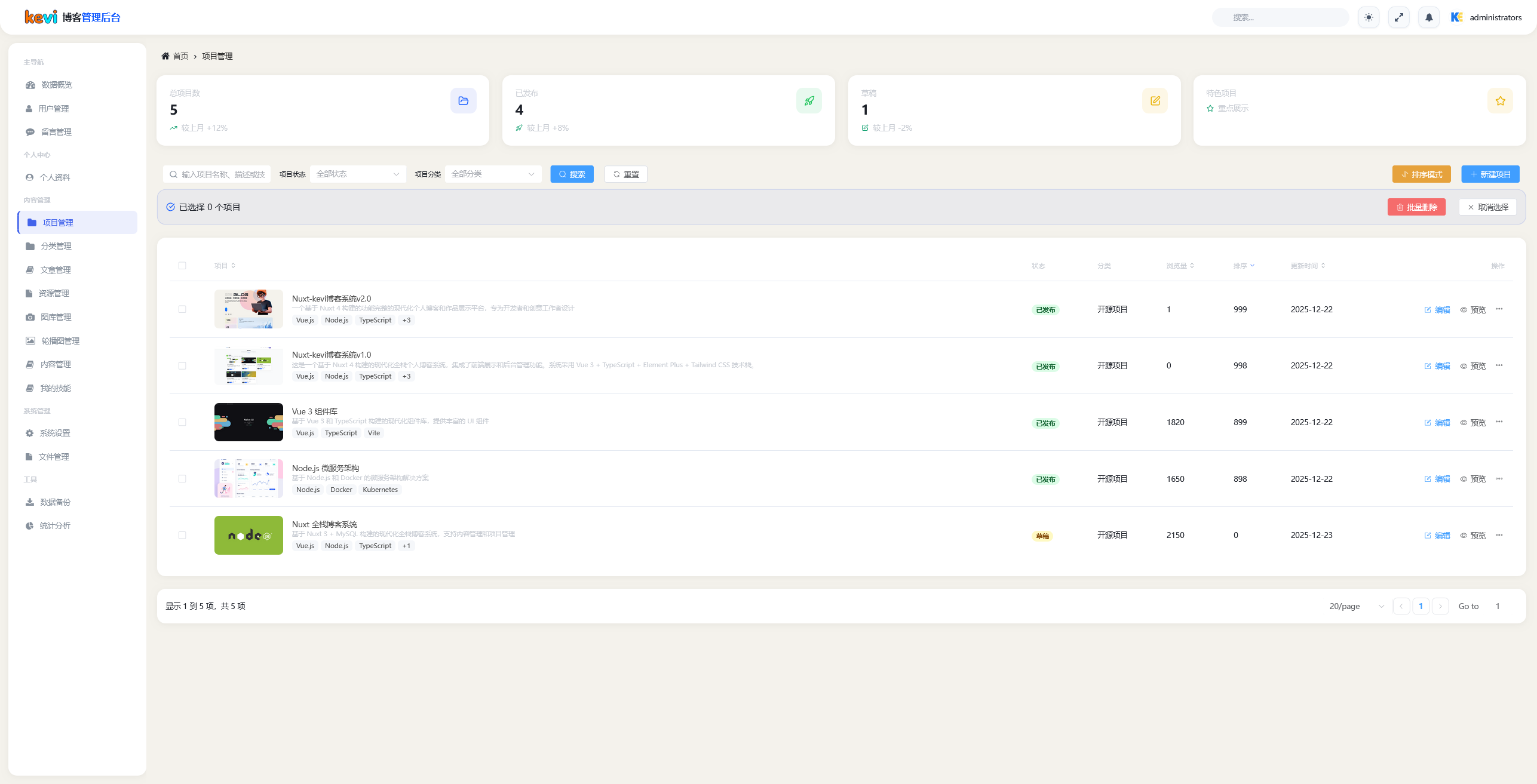The width and height of the screenshot is (1537, 784).
Task: Click the project name search input field
Action: (x=222, y=174)
